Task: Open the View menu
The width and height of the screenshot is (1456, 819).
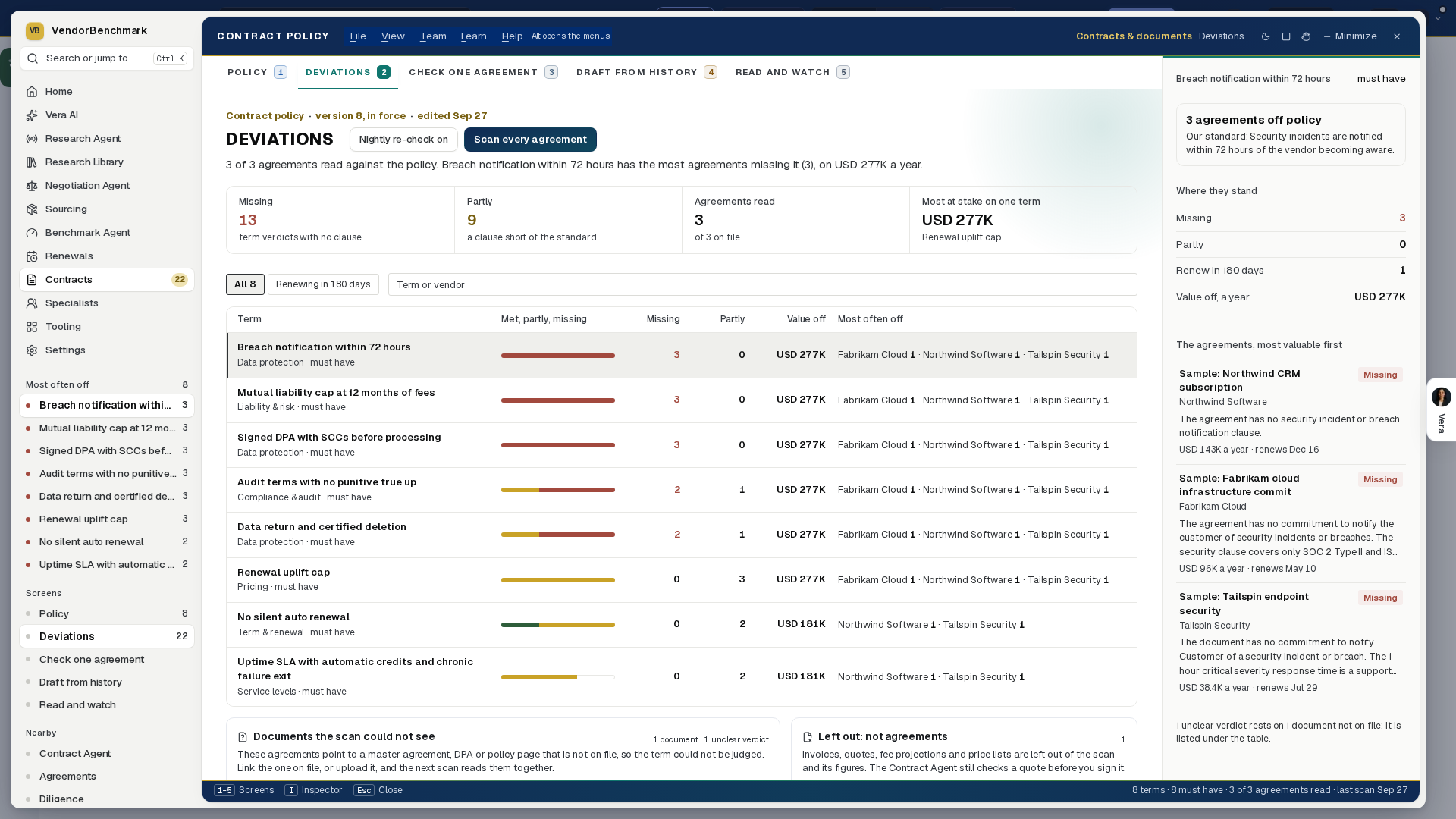Action: [x=393, y=36]
